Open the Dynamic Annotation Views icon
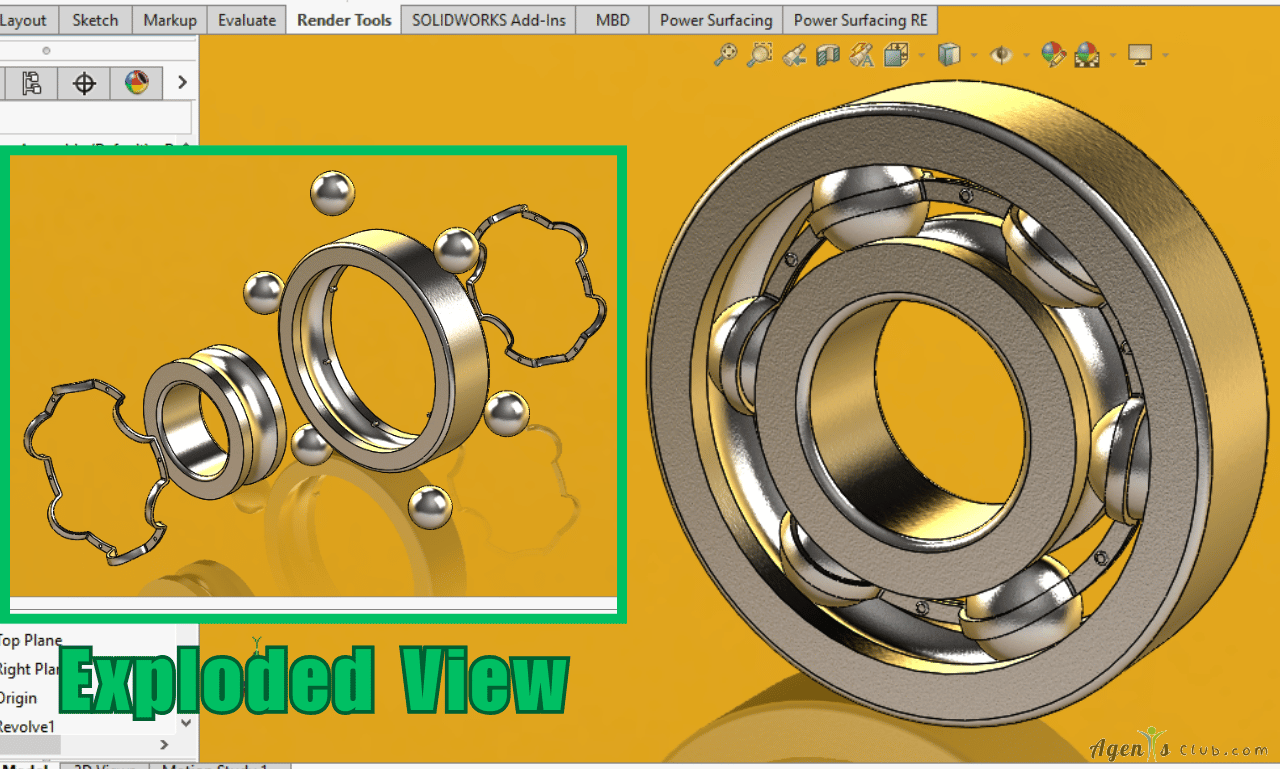Image resolution: width=1280 pixels, height=769 pixels. pyautogui.click(x=861, y=55)
